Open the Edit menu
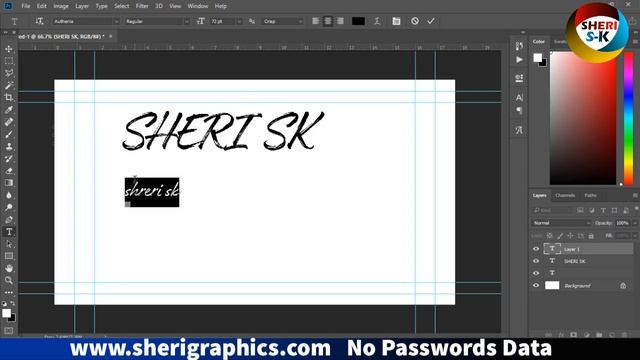Viewport: 640px width, 360px height. [x=42, y=6]
